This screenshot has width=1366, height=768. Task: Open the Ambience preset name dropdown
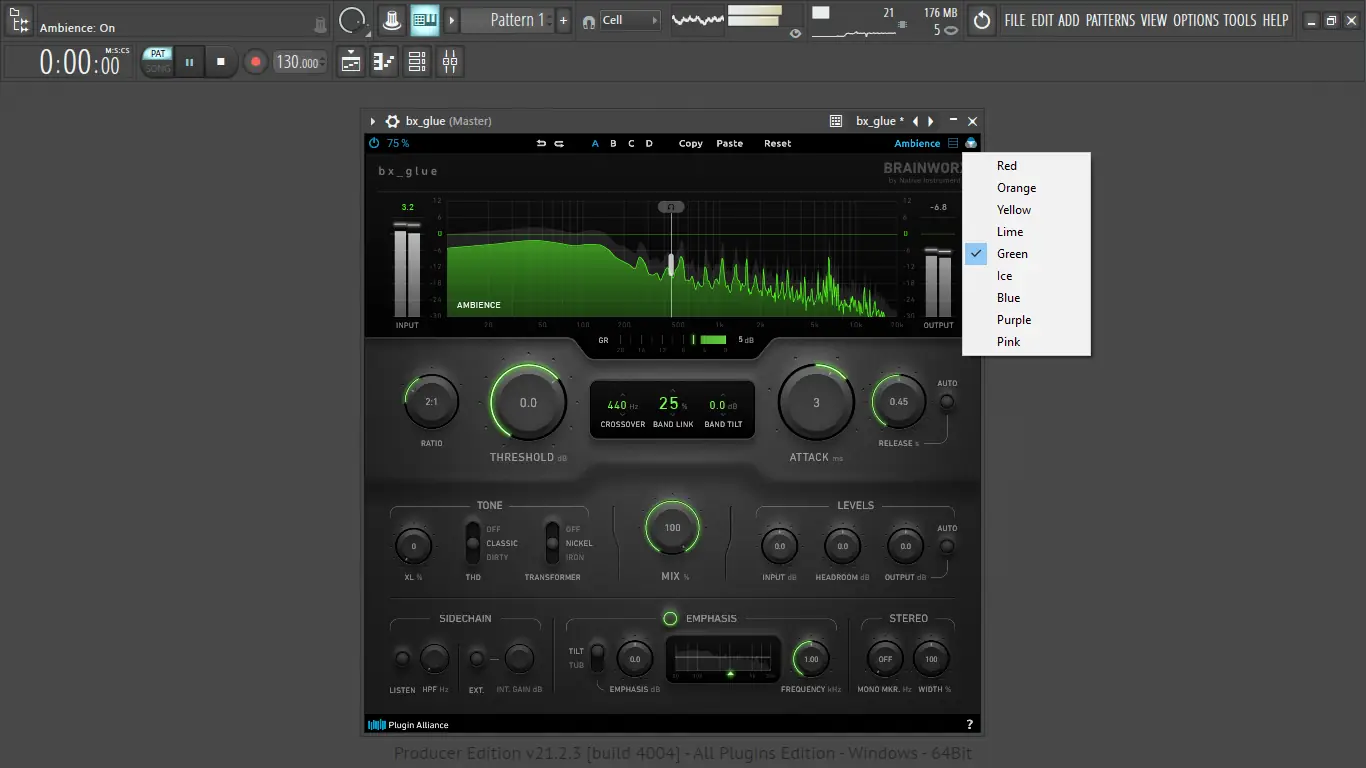917,143
